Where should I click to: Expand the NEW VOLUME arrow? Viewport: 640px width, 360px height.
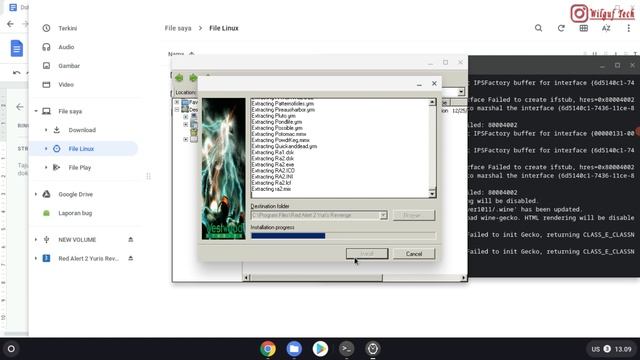[x=36, y=240]
